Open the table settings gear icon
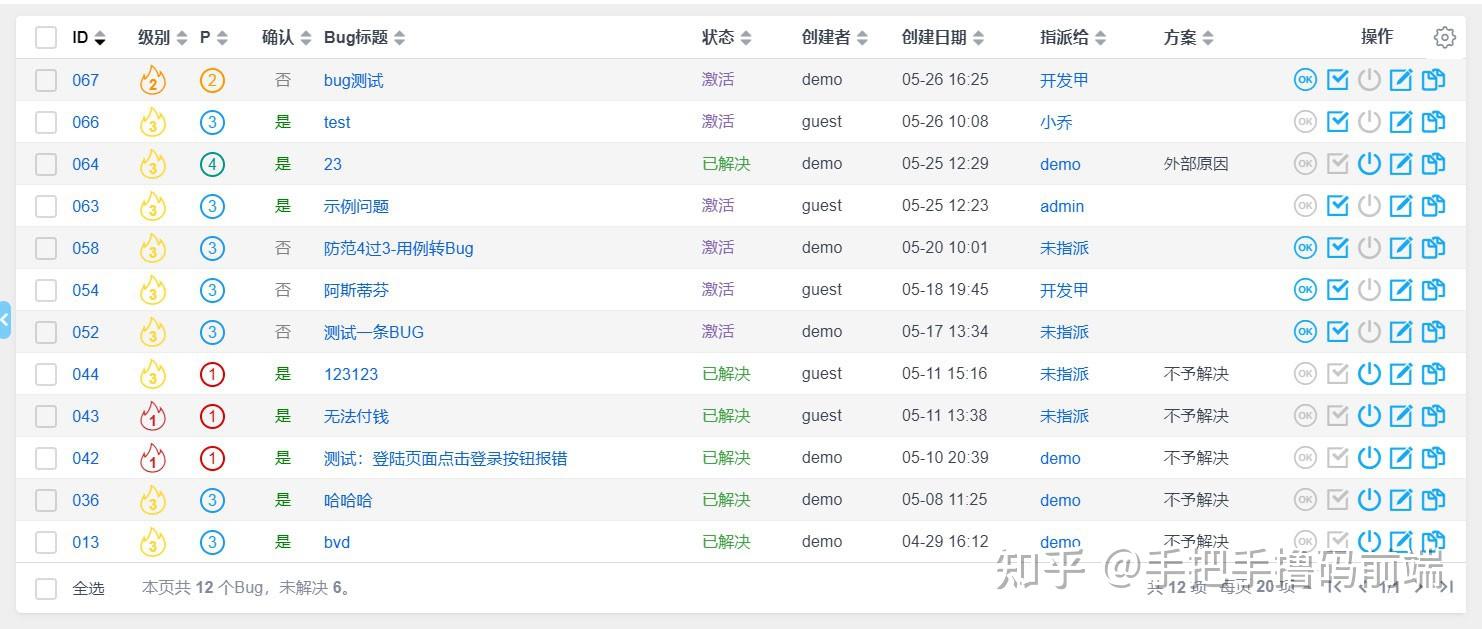 1444,37
